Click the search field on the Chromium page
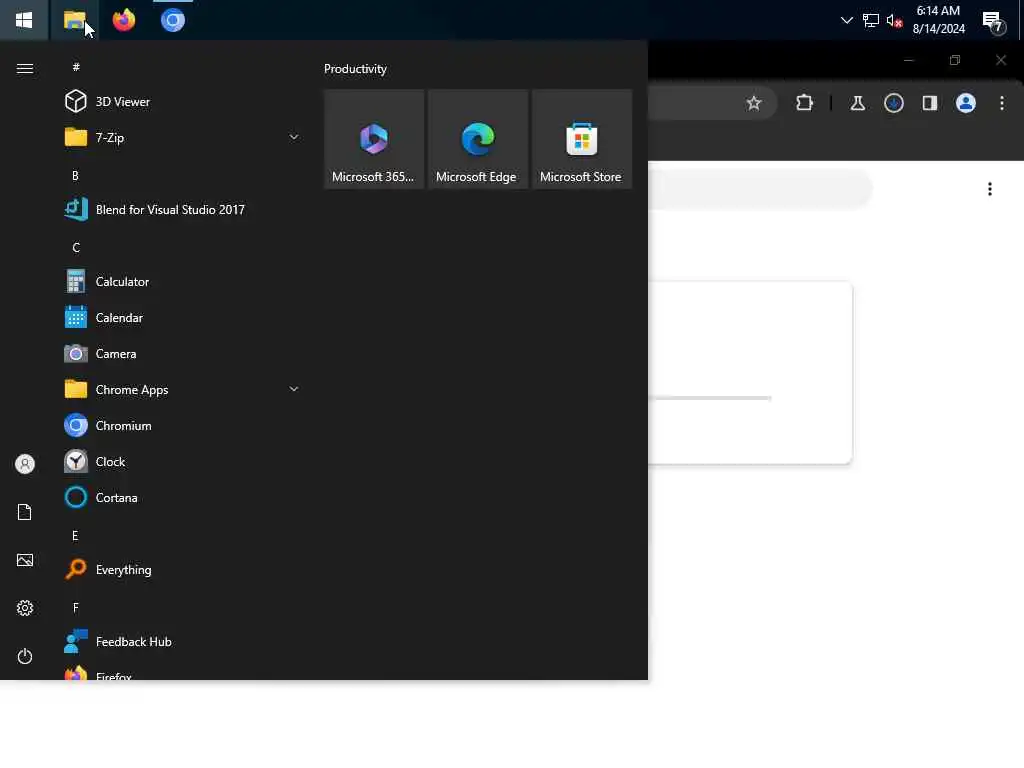The image size is (1024, 768). (760, 189)
